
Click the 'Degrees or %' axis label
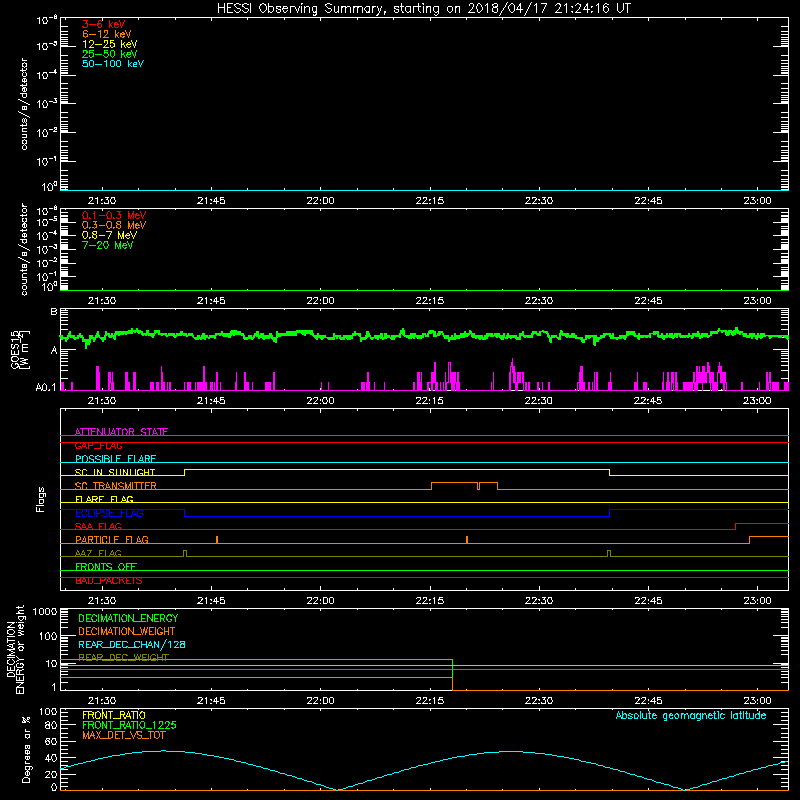[x=26, y=749]
